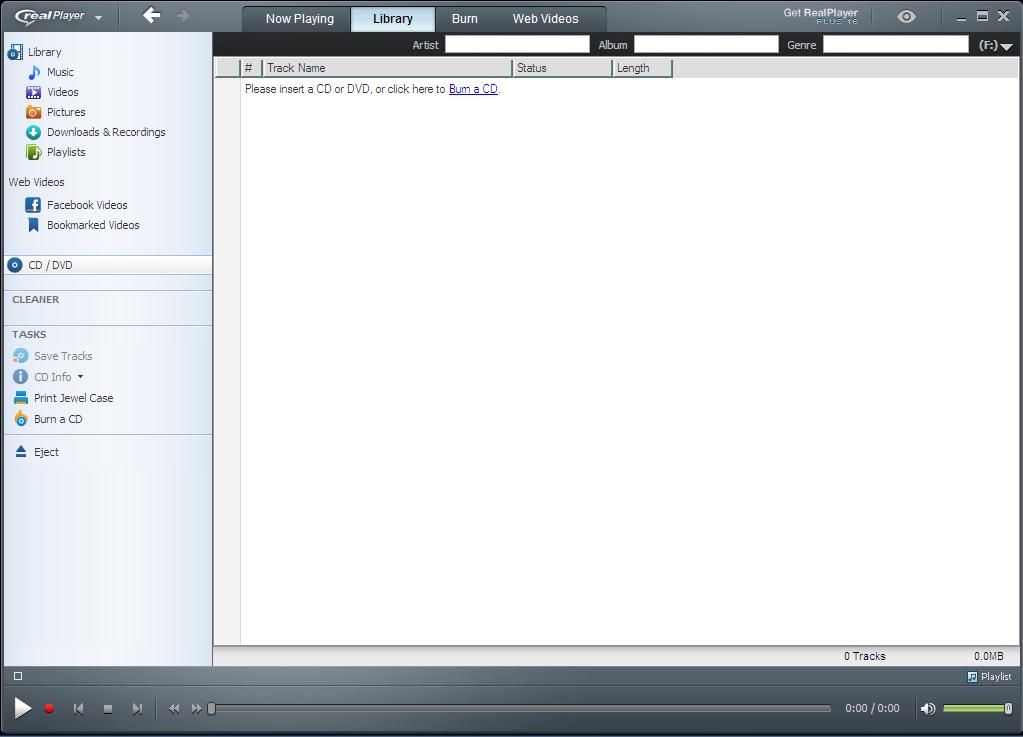Open the RealPlayer logo menu
Viewport: 1023px width, 737px height.
[x=59, y=16]
